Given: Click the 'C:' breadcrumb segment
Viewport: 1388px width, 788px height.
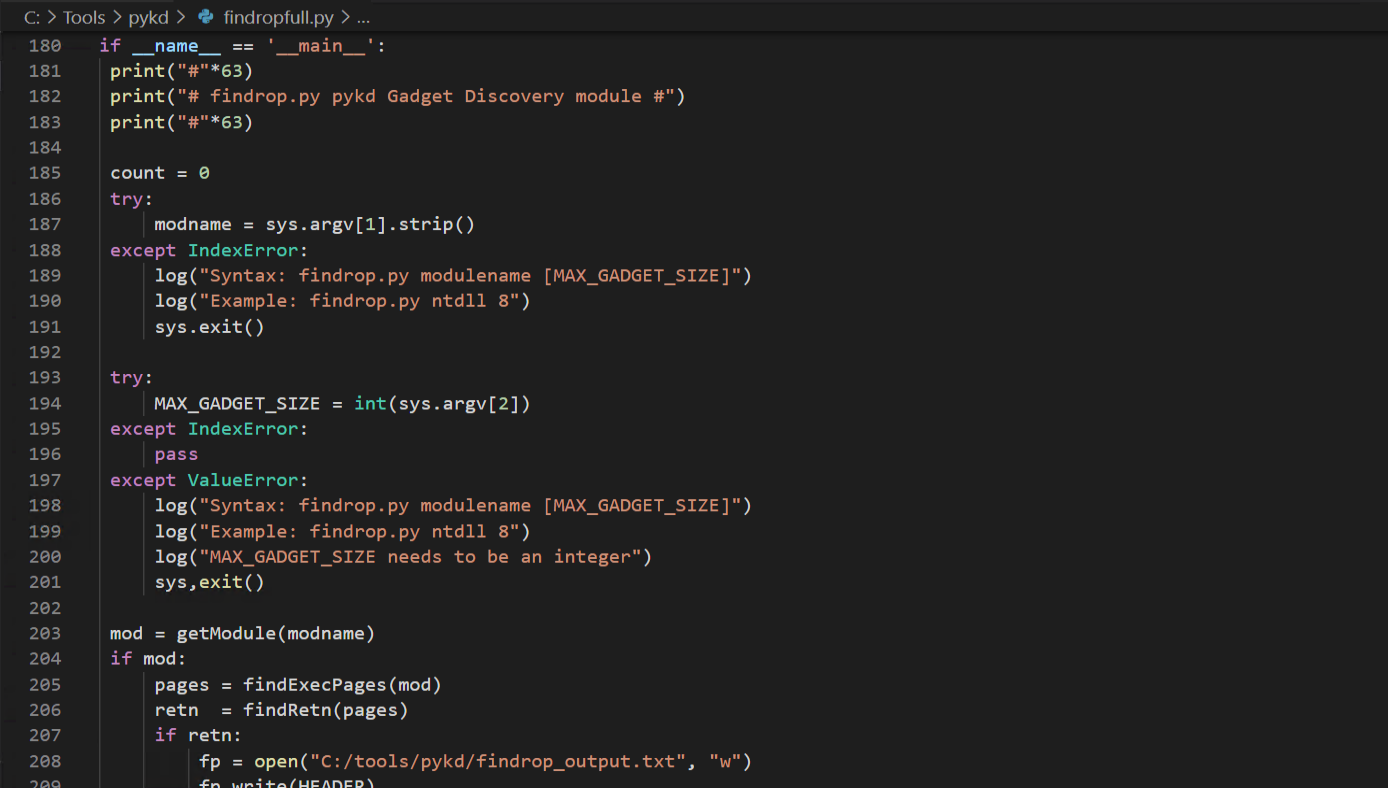Looking at the screenshot, I should pyautogui.click(x=32, y=18).
